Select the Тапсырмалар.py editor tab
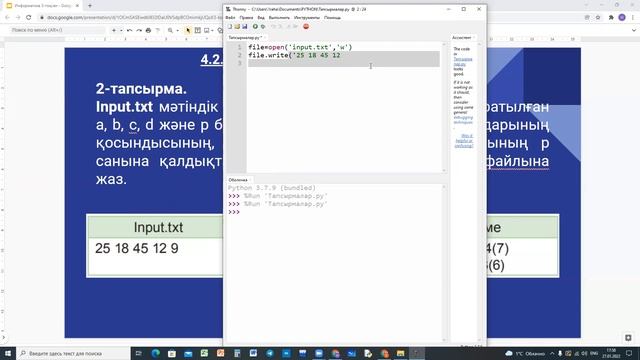Viewport: 640px width, 360px height. coord(245,38)
